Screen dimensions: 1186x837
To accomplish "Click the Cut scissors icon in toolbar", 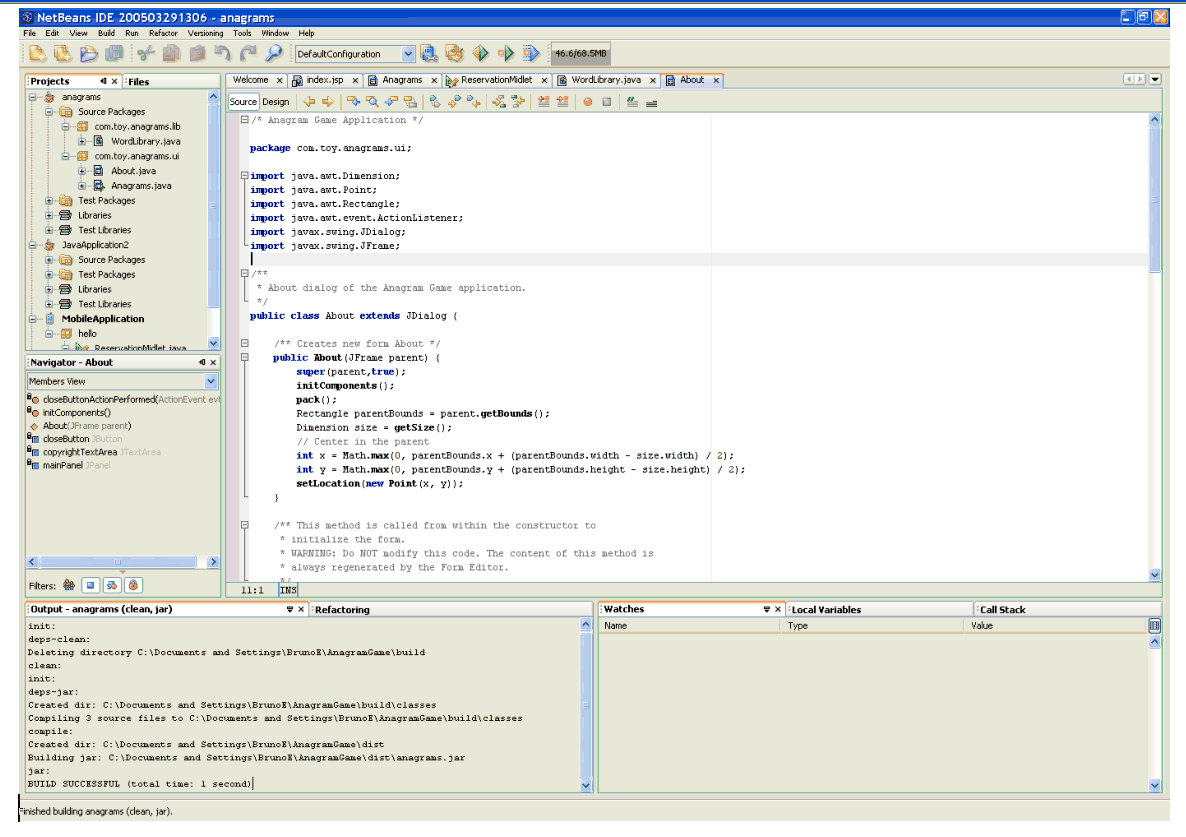I will [146, 54].
